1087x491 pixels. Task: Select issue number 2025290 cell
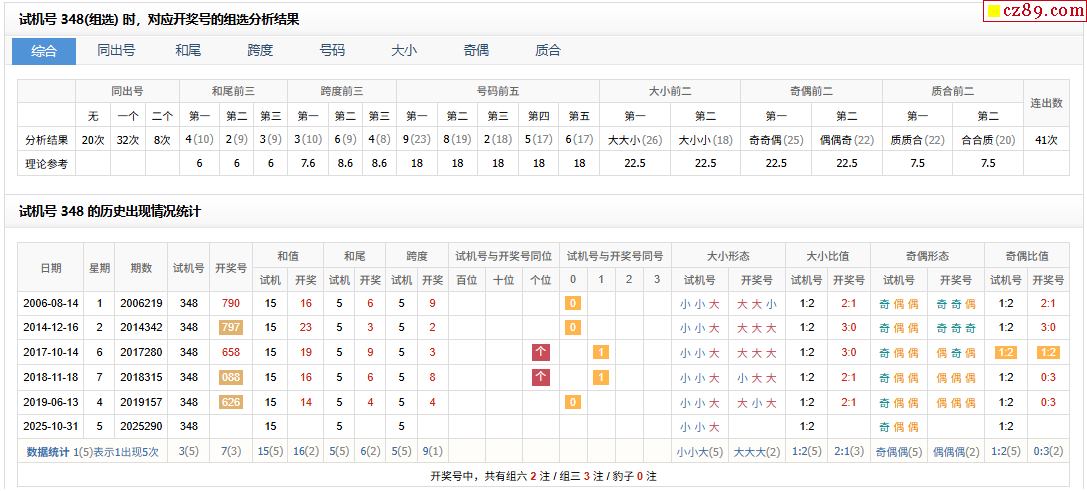139,426
